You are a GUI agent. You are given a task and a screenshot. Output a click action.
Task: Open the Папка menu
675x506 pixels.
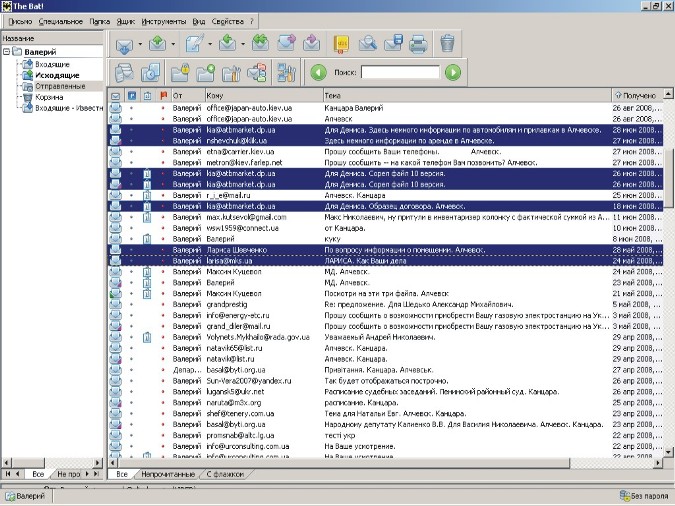(99, 22)
